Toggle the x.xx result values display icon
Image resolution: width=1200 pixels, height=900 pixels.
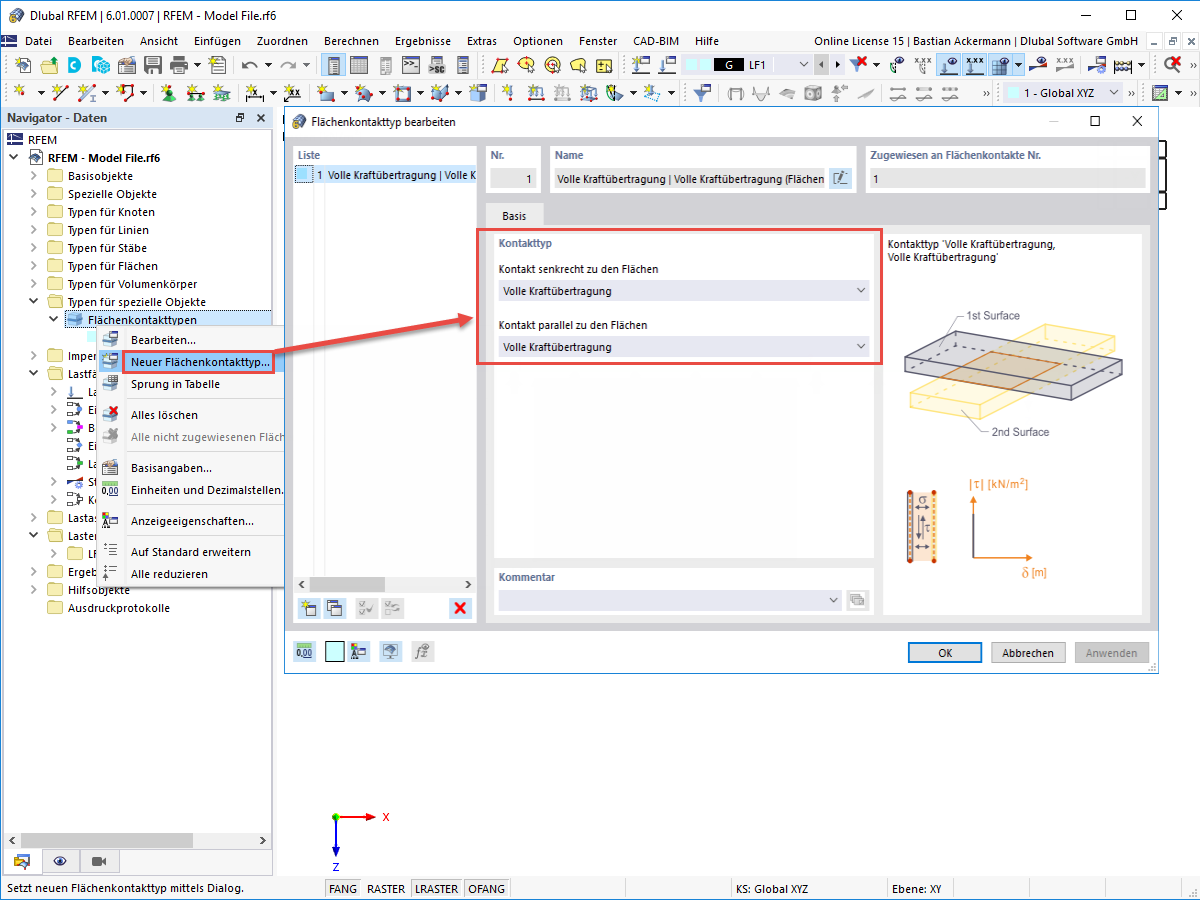point(974,65)
